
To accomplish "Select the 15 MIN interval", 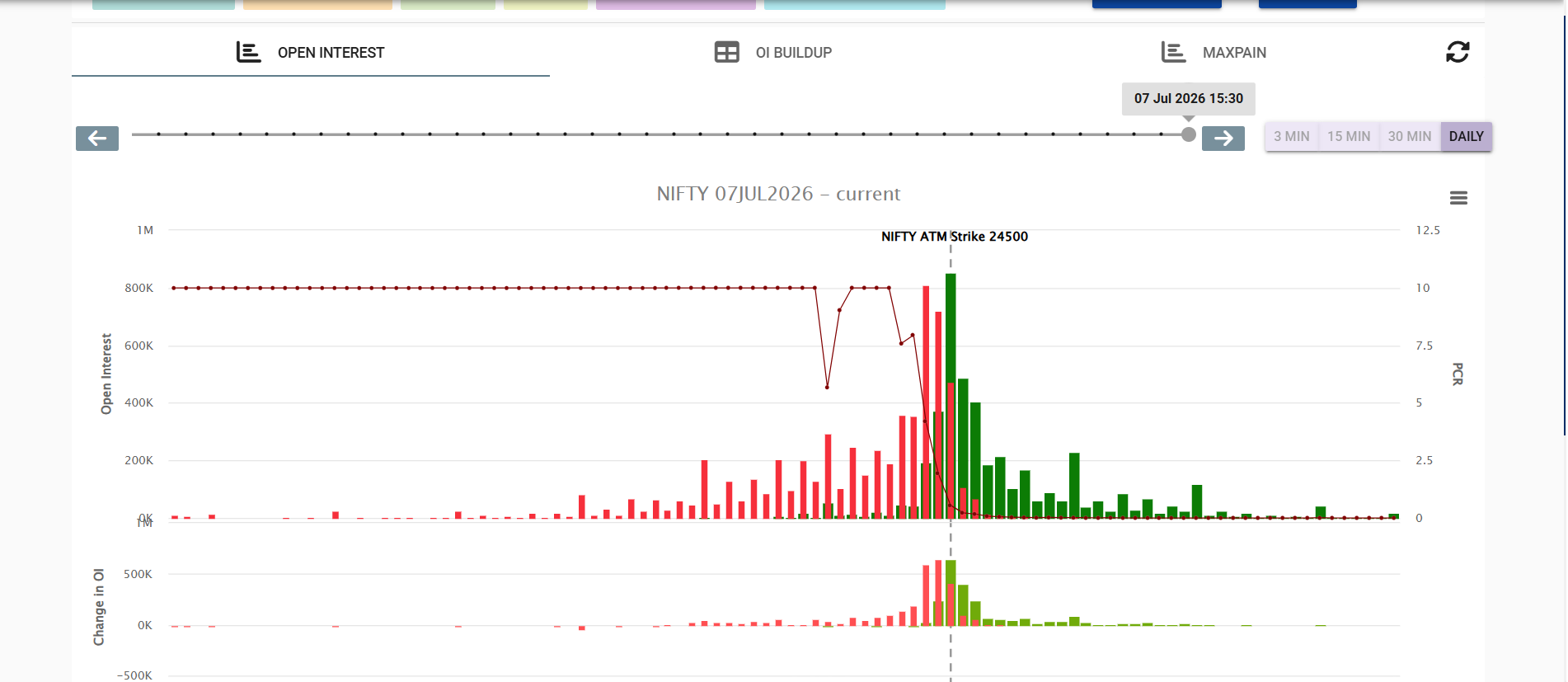I will (x=1349, y=137).
